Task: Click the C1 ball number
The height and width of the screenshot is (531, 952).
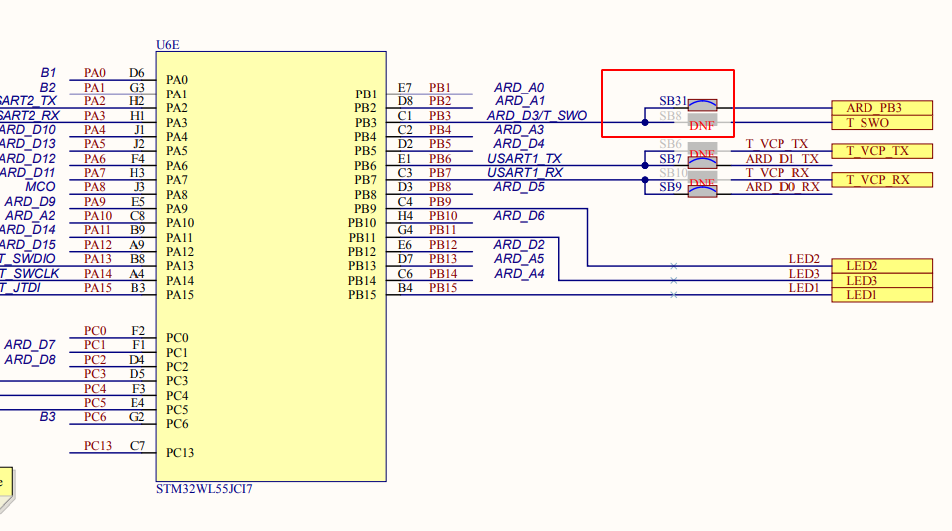Action: click(405, 116)
